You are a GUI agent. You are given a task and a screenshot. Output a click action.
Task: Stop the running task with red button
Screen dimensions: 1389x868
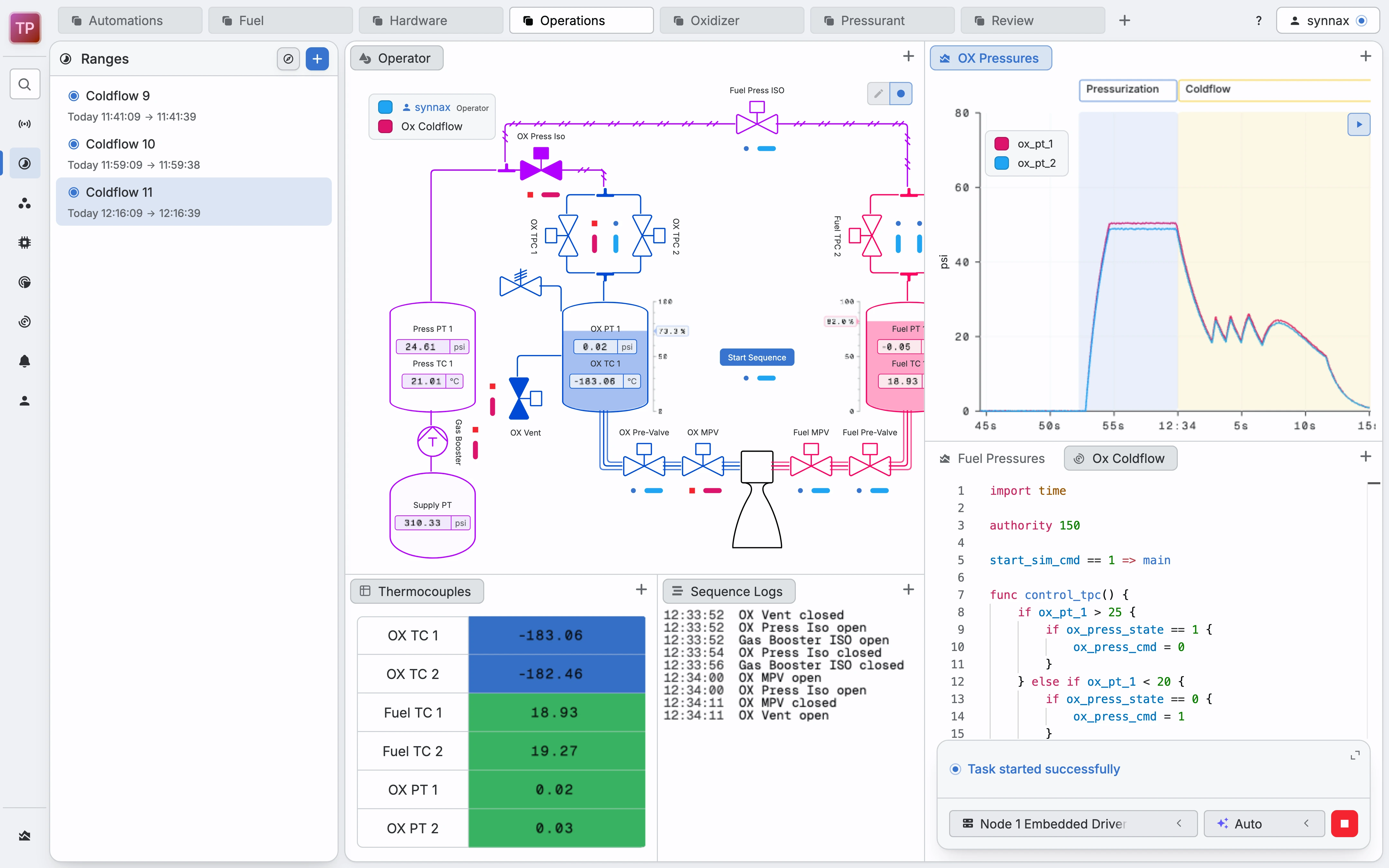click(1344, 823)
